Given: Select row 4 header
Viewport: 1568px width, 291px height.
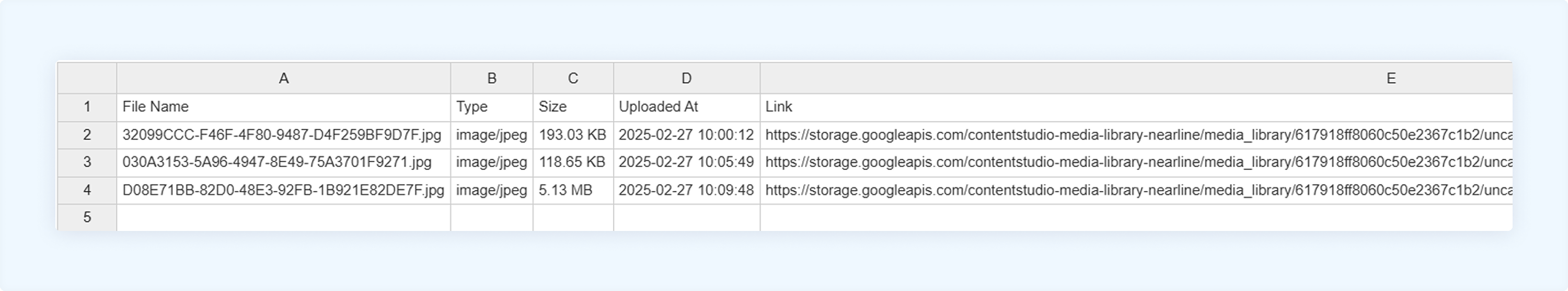Looking at the screenshot, I should pyautogui.click(x=87, y=191).
